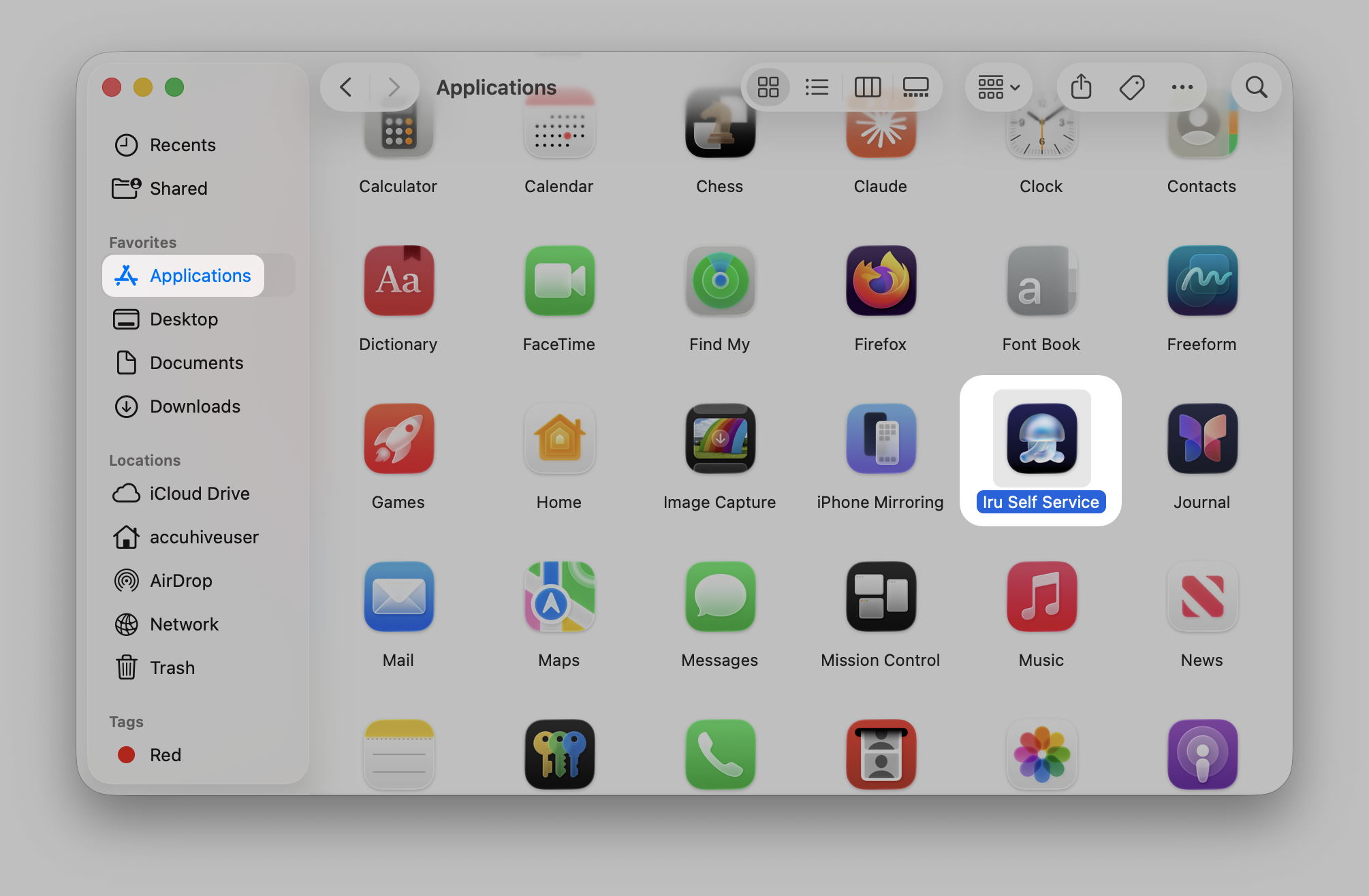Select the Photos flower icon

(x=1041, y=754)
